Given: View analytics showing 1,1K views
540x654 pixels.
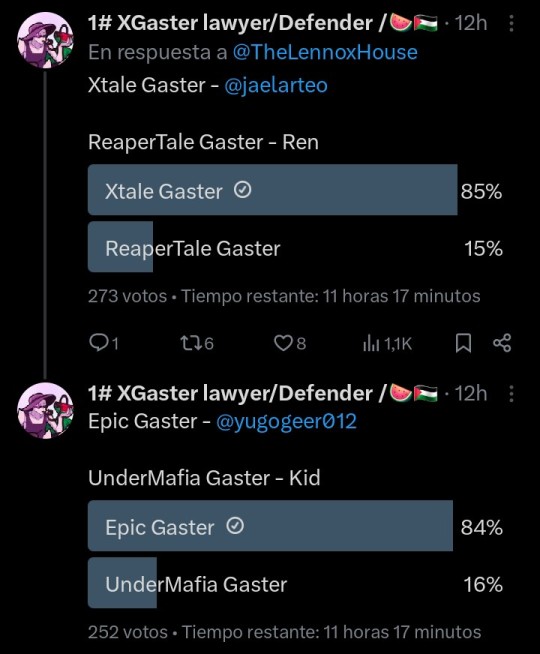Looking at the screenshot, I should point(387,344).
